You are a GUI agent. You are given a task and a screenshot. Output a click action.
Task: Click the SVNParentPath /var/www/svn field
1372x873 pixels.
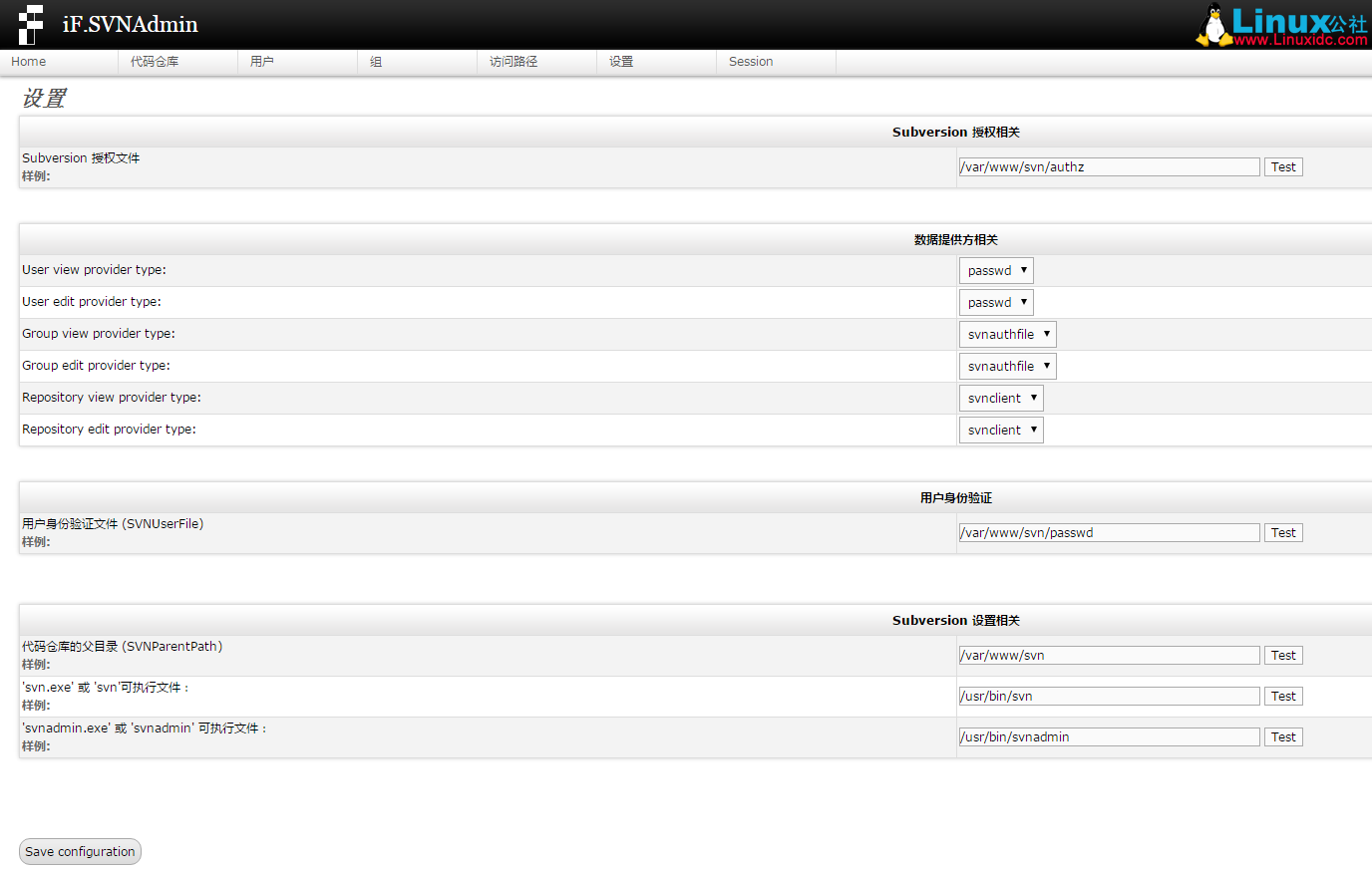point(1109,656)
